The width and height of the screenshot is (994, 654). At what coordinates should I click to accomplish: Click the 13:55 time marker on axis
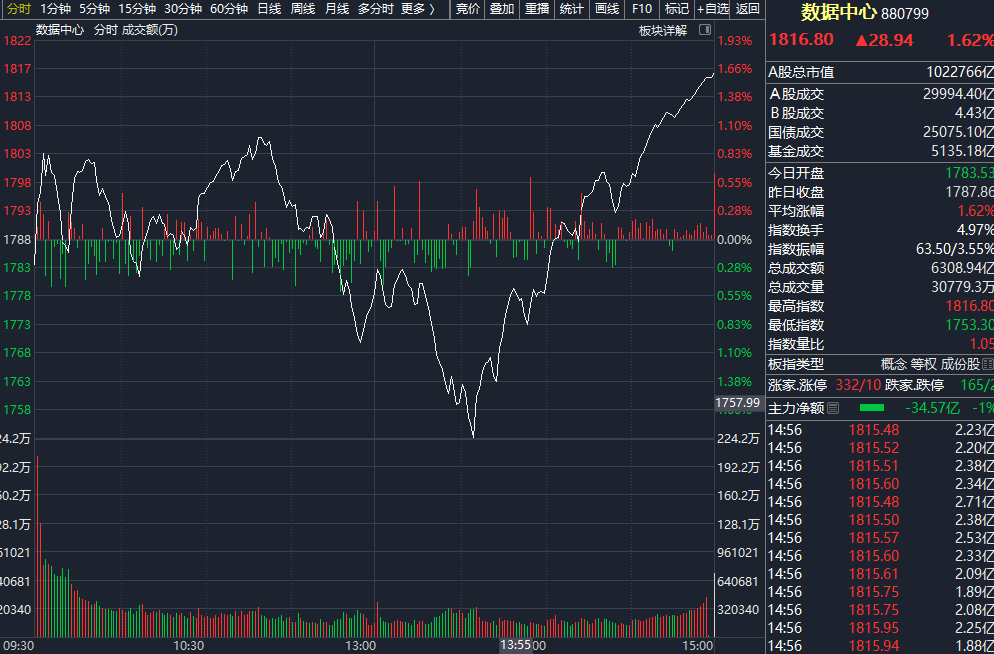tap(516, 646)
